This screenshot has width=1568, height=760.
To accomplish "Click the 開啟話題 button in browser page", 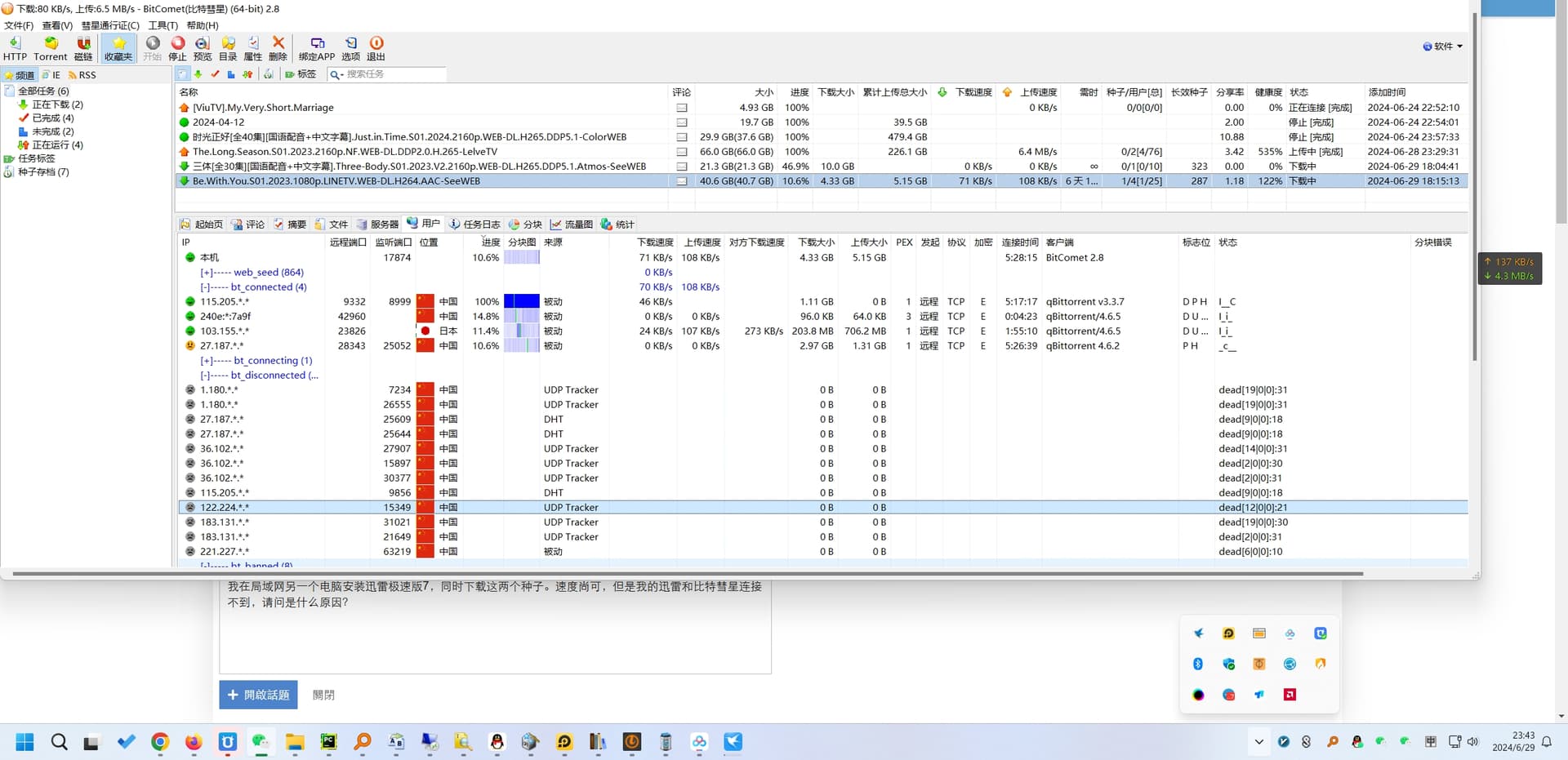I will (x=258, y=695).
